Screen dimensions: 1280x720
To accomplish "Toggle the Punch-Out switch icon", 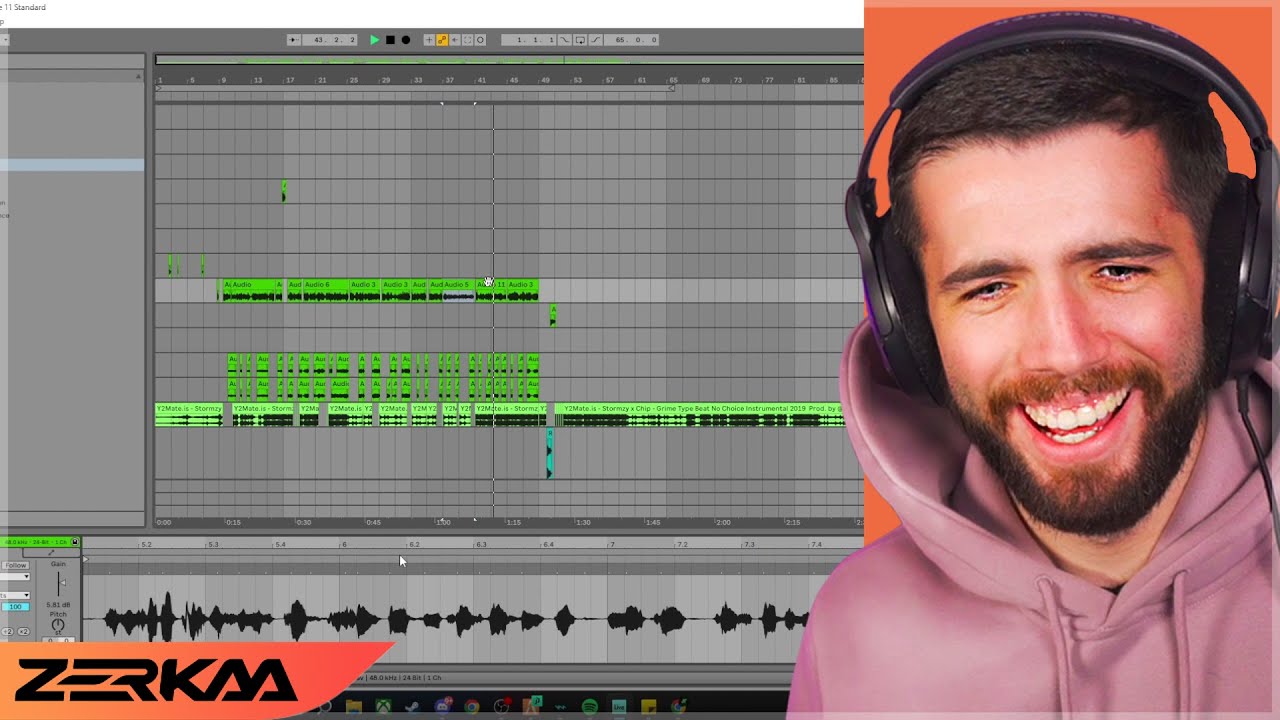I will click(x=596, y=40).
